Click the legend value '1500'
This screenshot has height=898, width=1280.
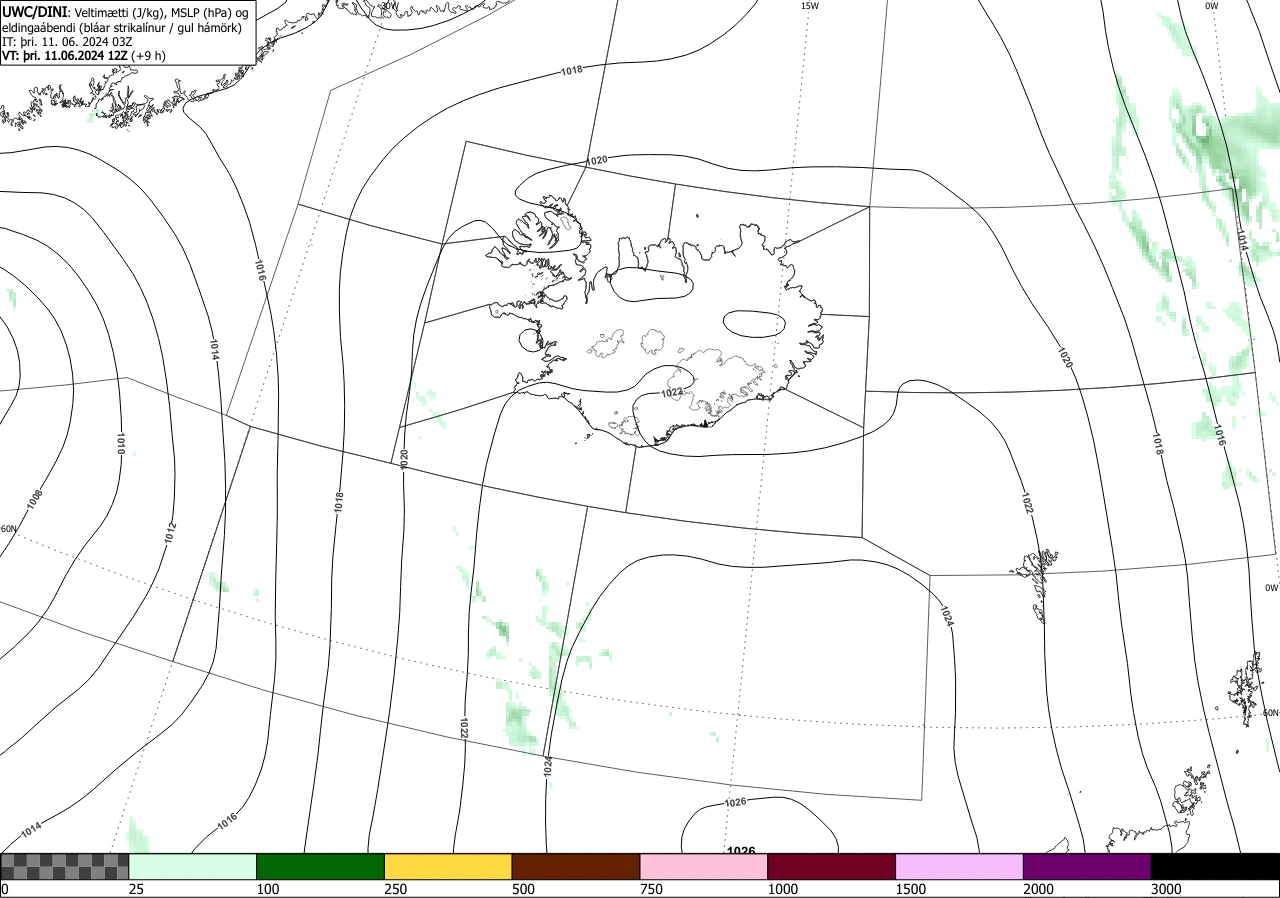910,889
